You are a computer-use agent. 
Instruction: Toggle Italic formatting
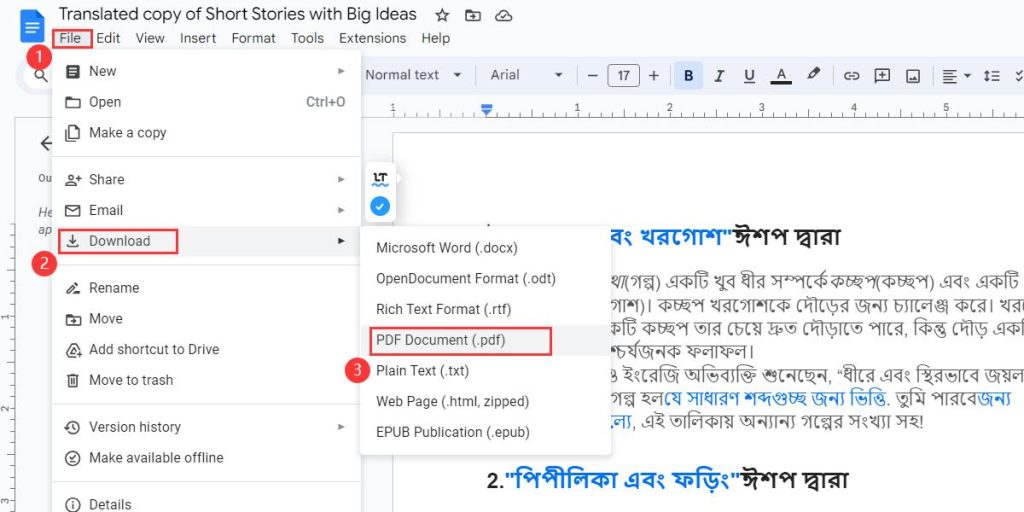click(719, 76)
